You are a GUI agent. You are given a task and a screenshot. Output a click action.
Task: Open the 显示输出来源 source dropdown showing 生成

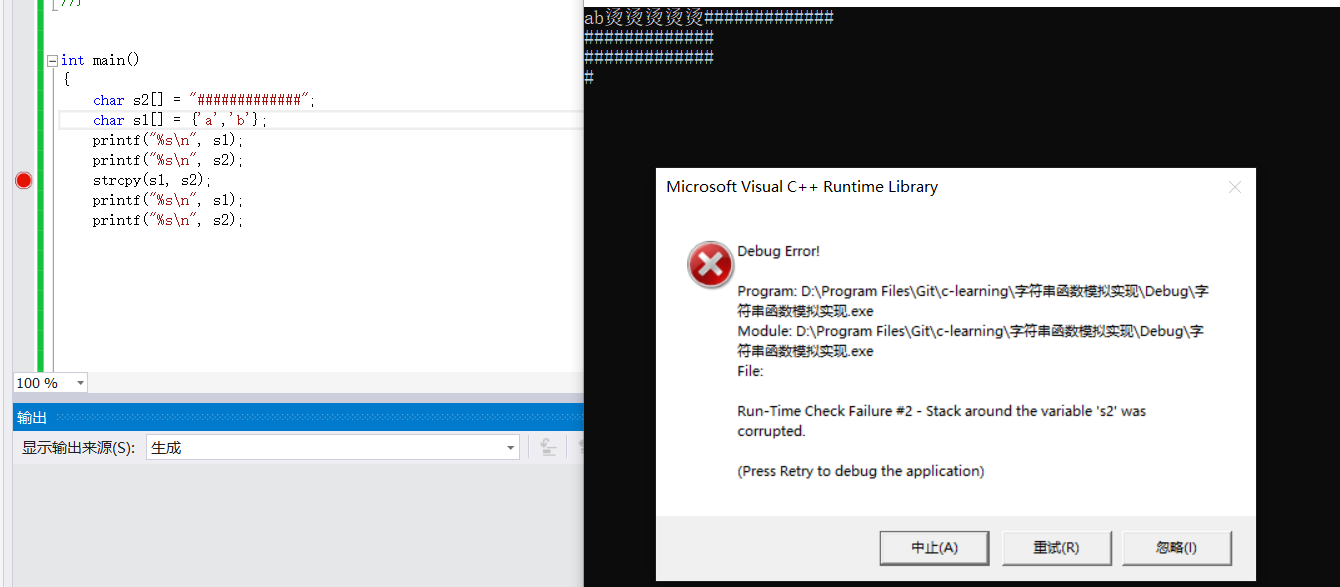click(x=333, y=447)
